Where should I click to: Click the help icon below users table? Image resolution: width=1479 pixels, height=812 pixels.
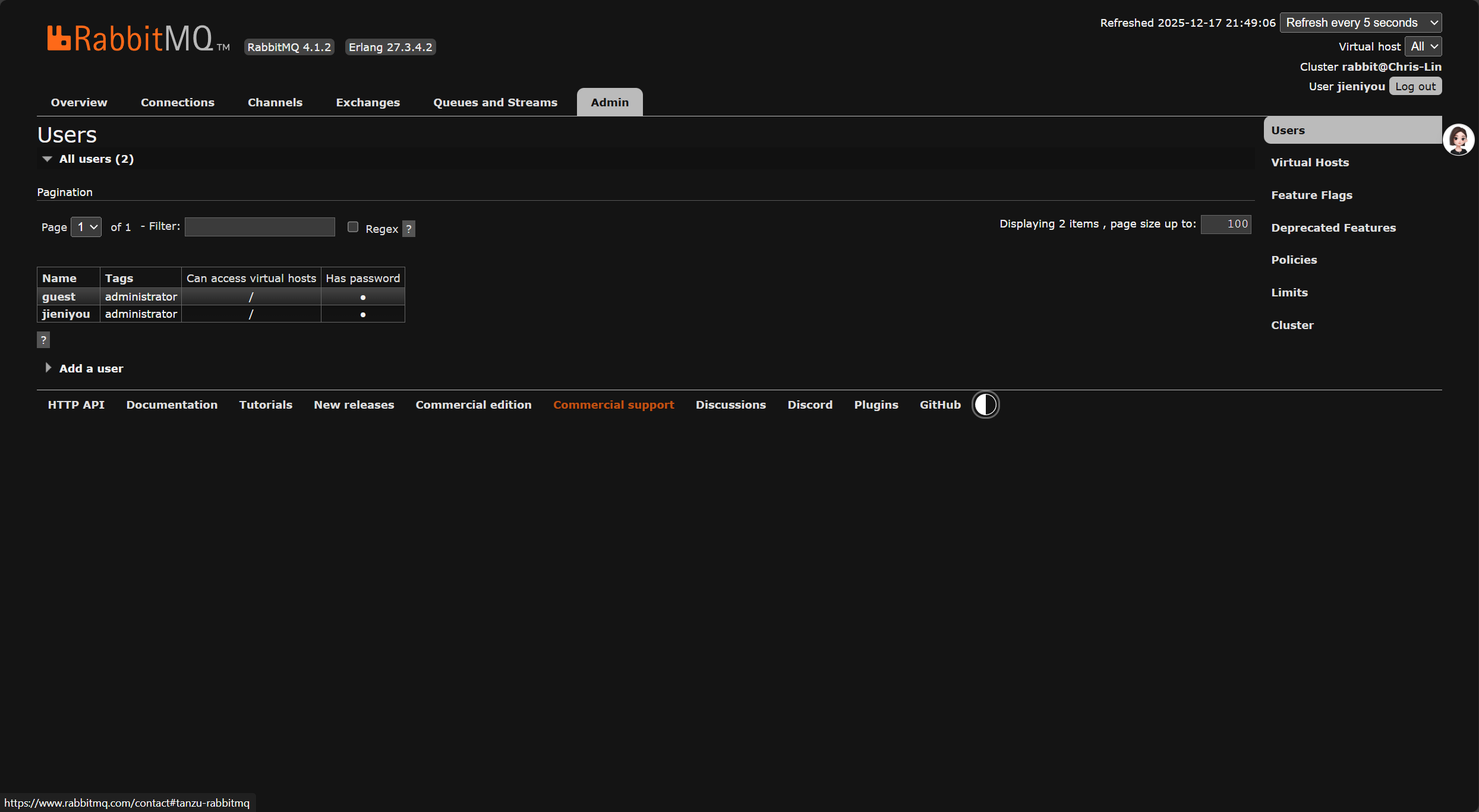point(43,340)
